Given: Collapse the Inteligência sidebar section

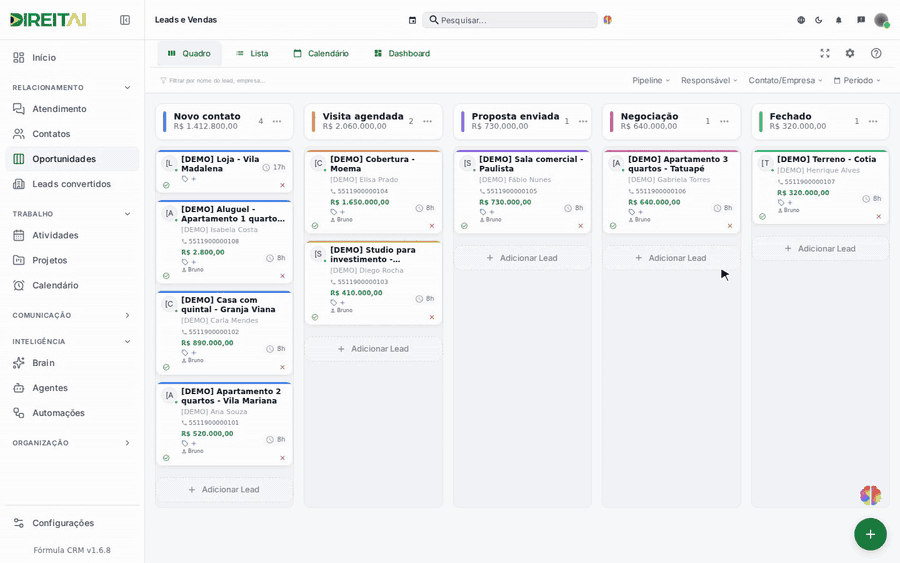Looking at the screenshot, I should tap(127, 341).
